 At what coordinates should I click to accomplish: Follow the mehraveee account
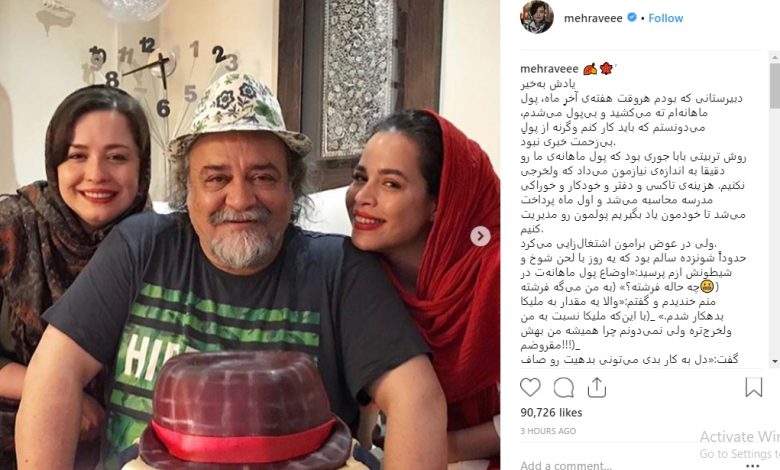tap(666, 18)
